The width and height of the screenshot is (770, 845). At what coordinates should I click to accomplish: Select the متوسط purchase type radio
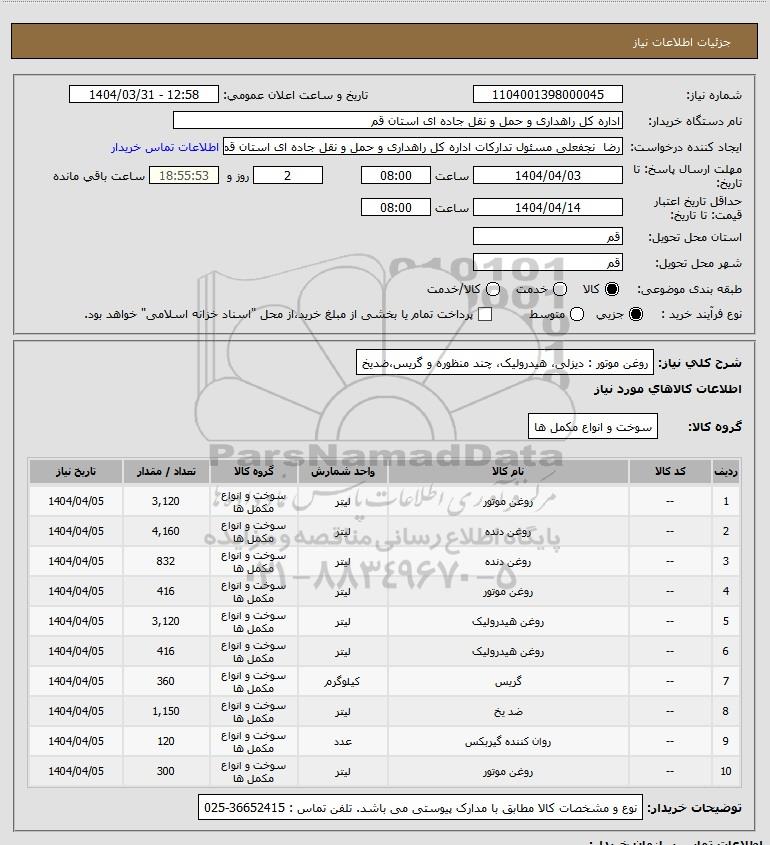577,314
